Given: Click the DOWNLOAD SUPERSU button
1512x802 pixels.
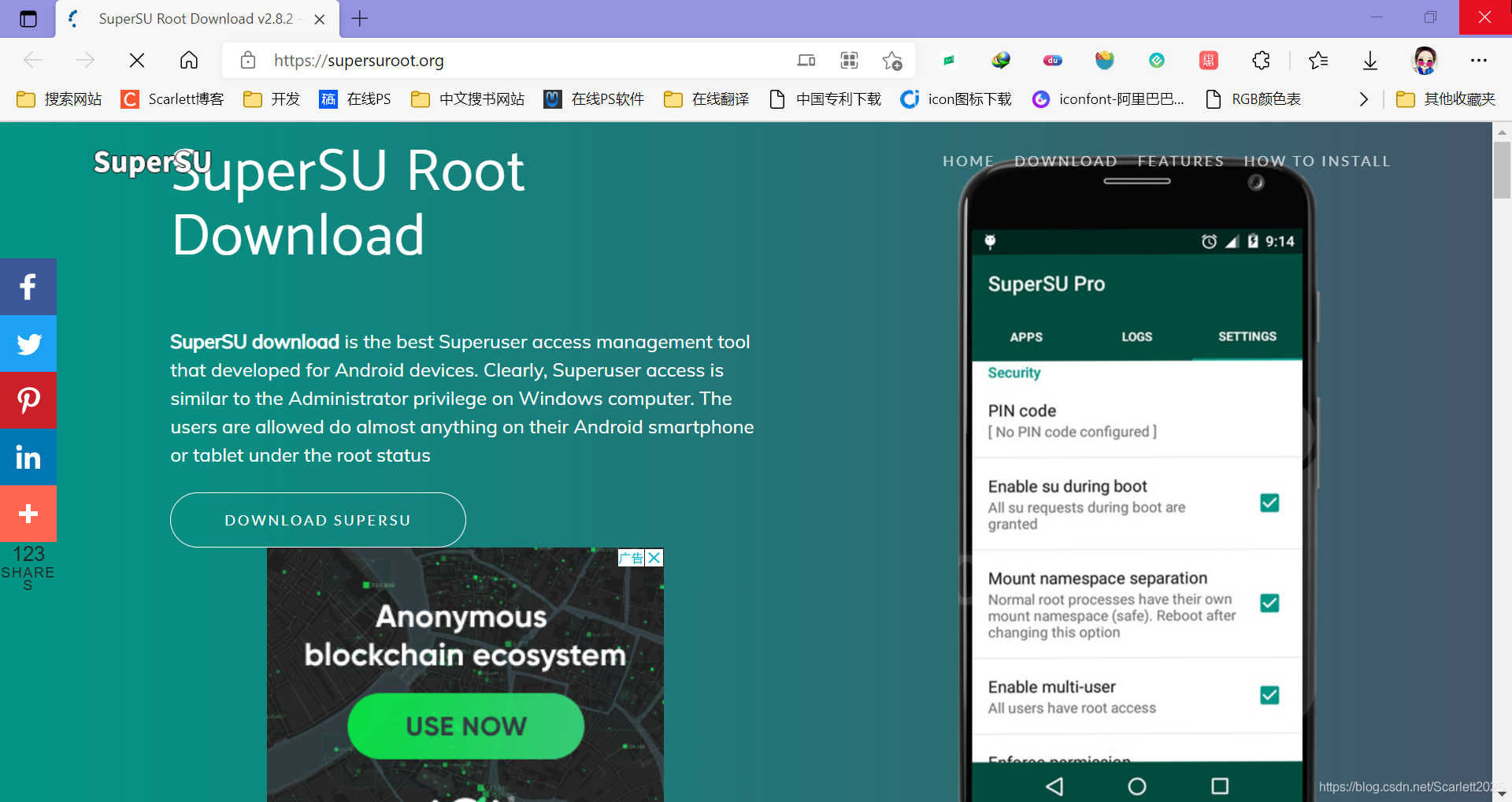Looking at the screenshot, I should pos(318,520).
